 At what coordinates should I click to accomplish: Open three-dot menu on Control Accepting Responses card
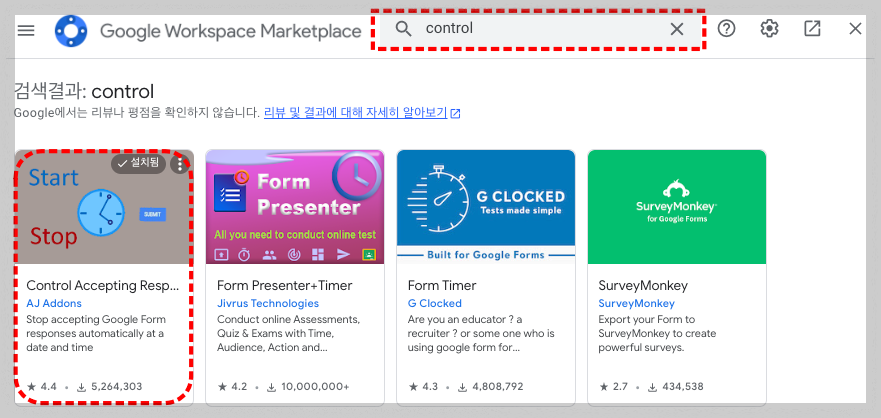pyautogui.click(x=180, y=164)
